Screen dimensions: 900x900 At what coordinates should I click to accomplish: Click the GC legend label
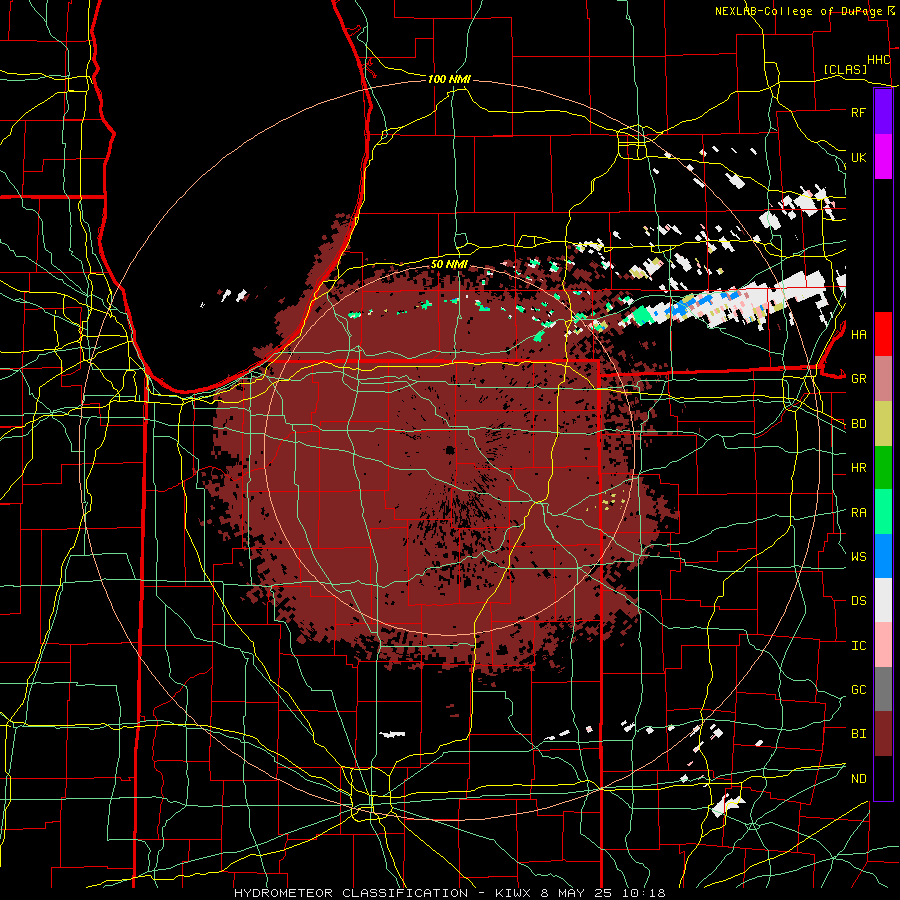858,690
